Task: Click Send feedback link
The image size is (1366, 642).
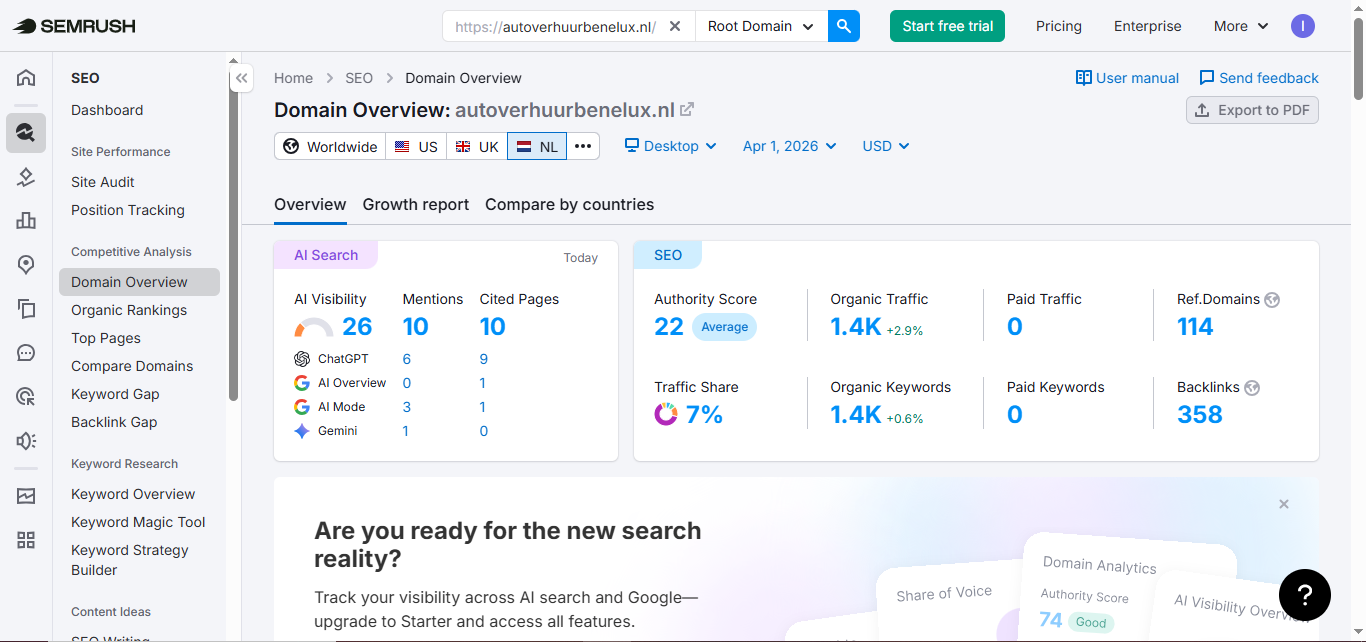Action: coord(1259,78)
